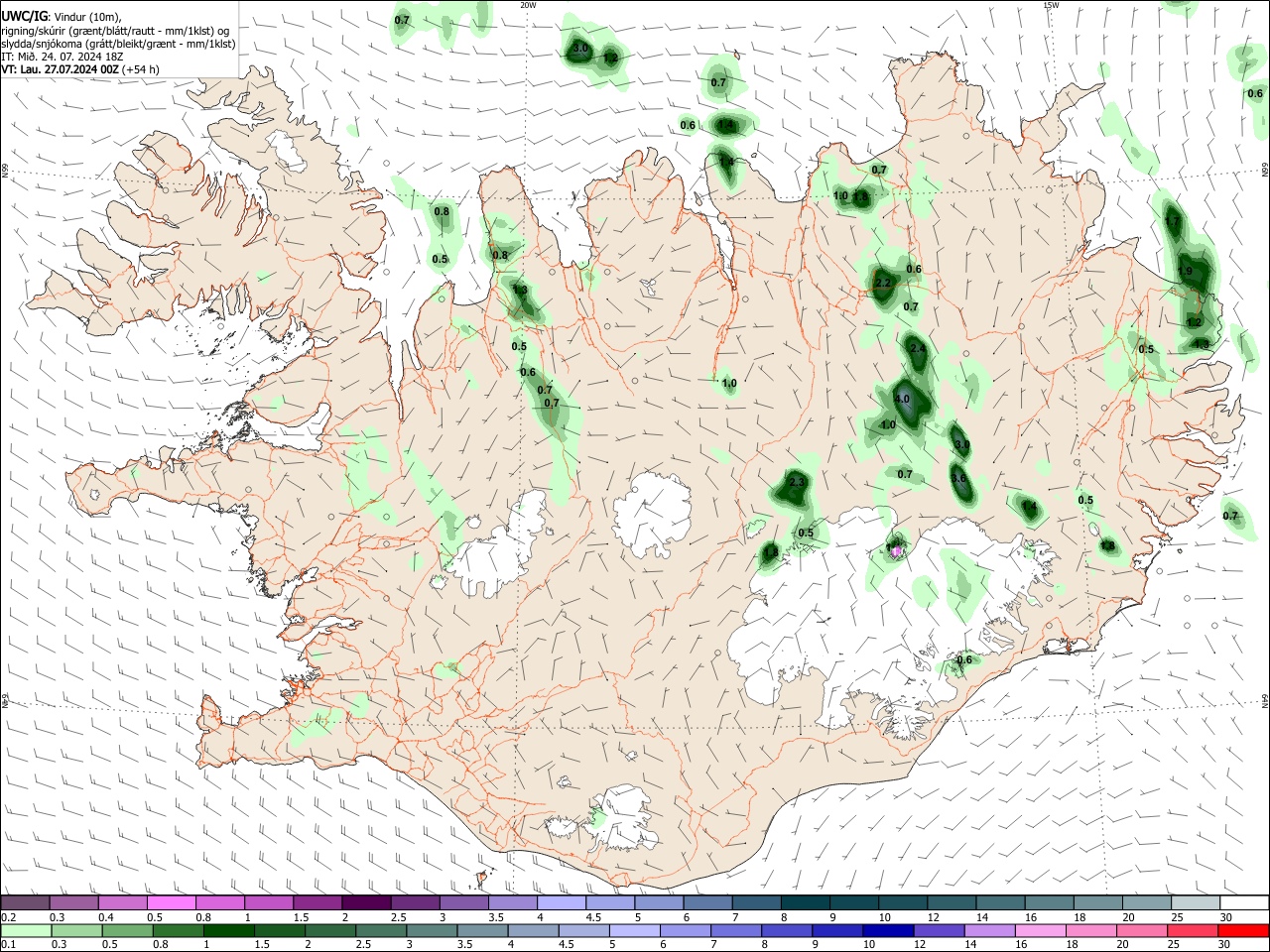1270x952 pixels.
Task: Click the 1.9 value on the east coast
Action: click(x=1185, y=272)
